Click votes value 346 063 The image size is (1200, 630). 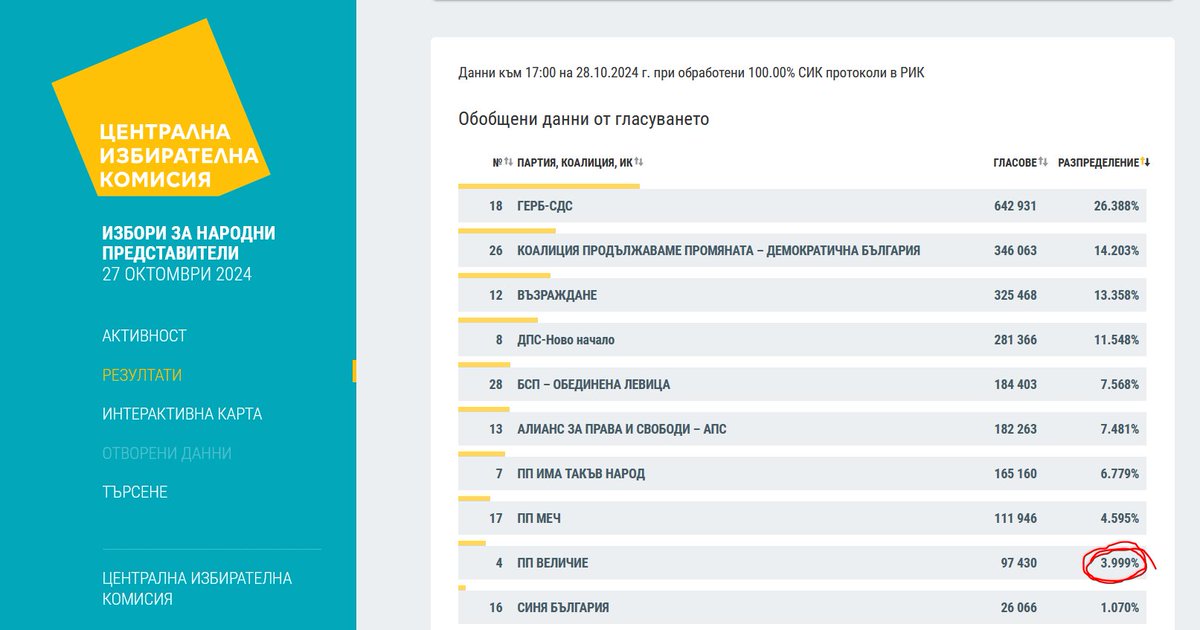click(1014, 251)
